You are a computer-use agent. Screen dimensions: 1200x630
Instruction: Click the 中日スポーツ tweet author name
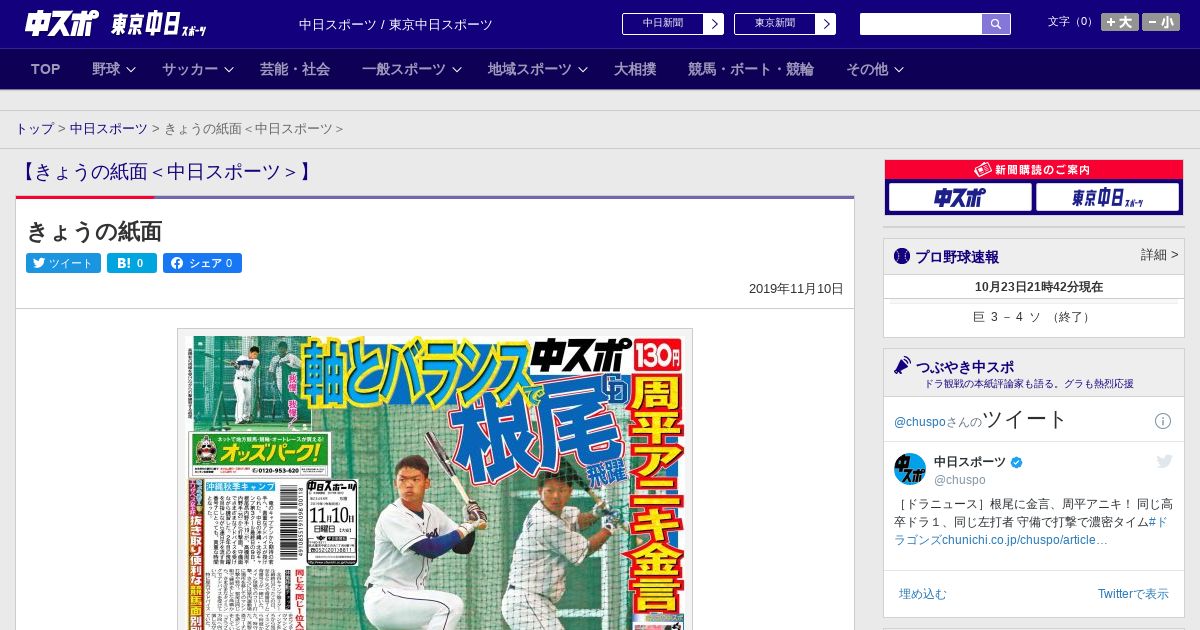(970, 462)
